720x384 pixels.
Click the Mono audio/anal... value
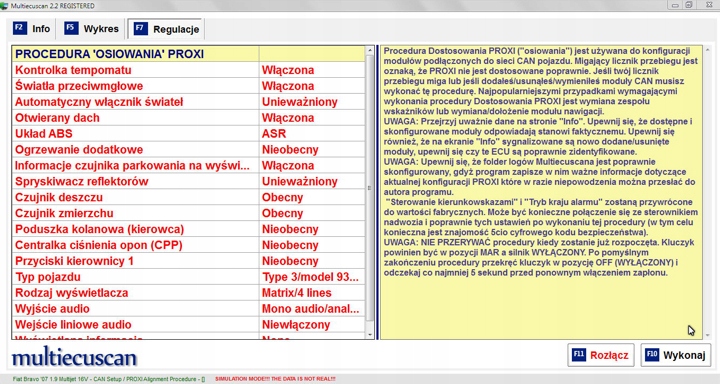coord(312,309)
